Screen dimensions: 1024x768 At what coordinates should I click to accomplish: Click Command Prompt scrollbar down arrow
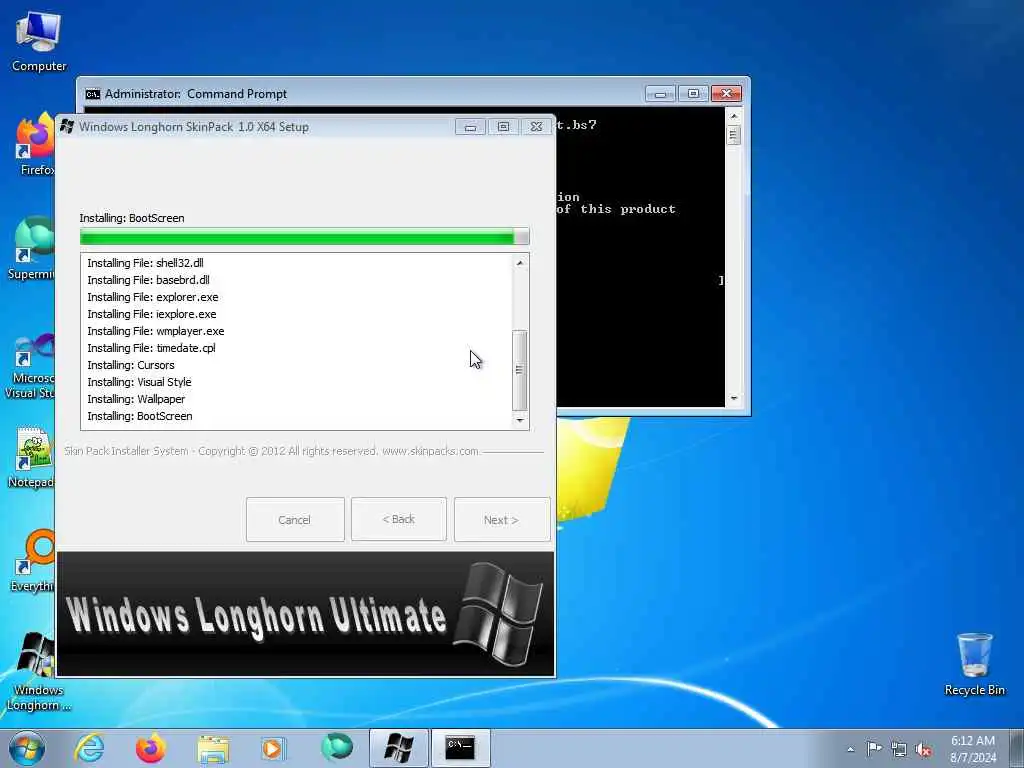(733, 398)
